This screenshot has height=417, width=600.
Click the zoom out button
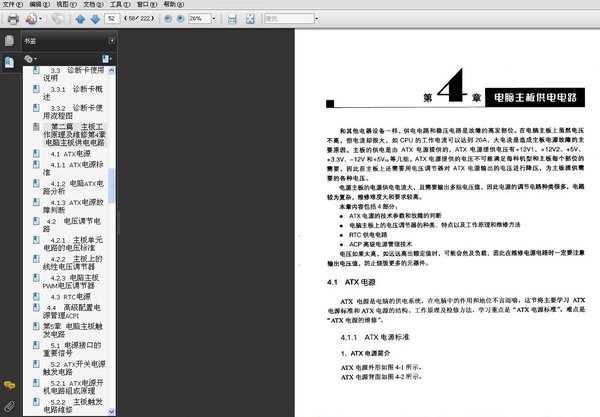(x=168, y=18)
